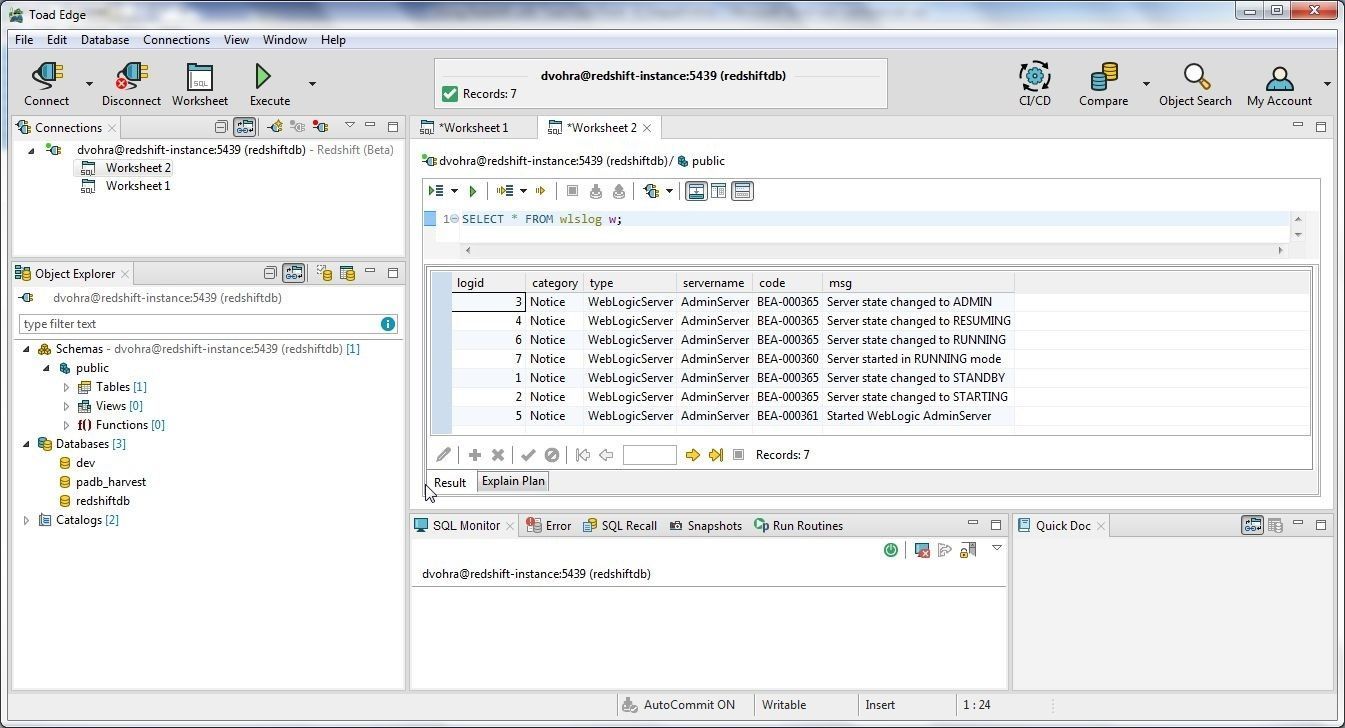1345x728 pixels.
Task: Click the select-databases icon in Object Explorer
Action: [x=324, y=273]
